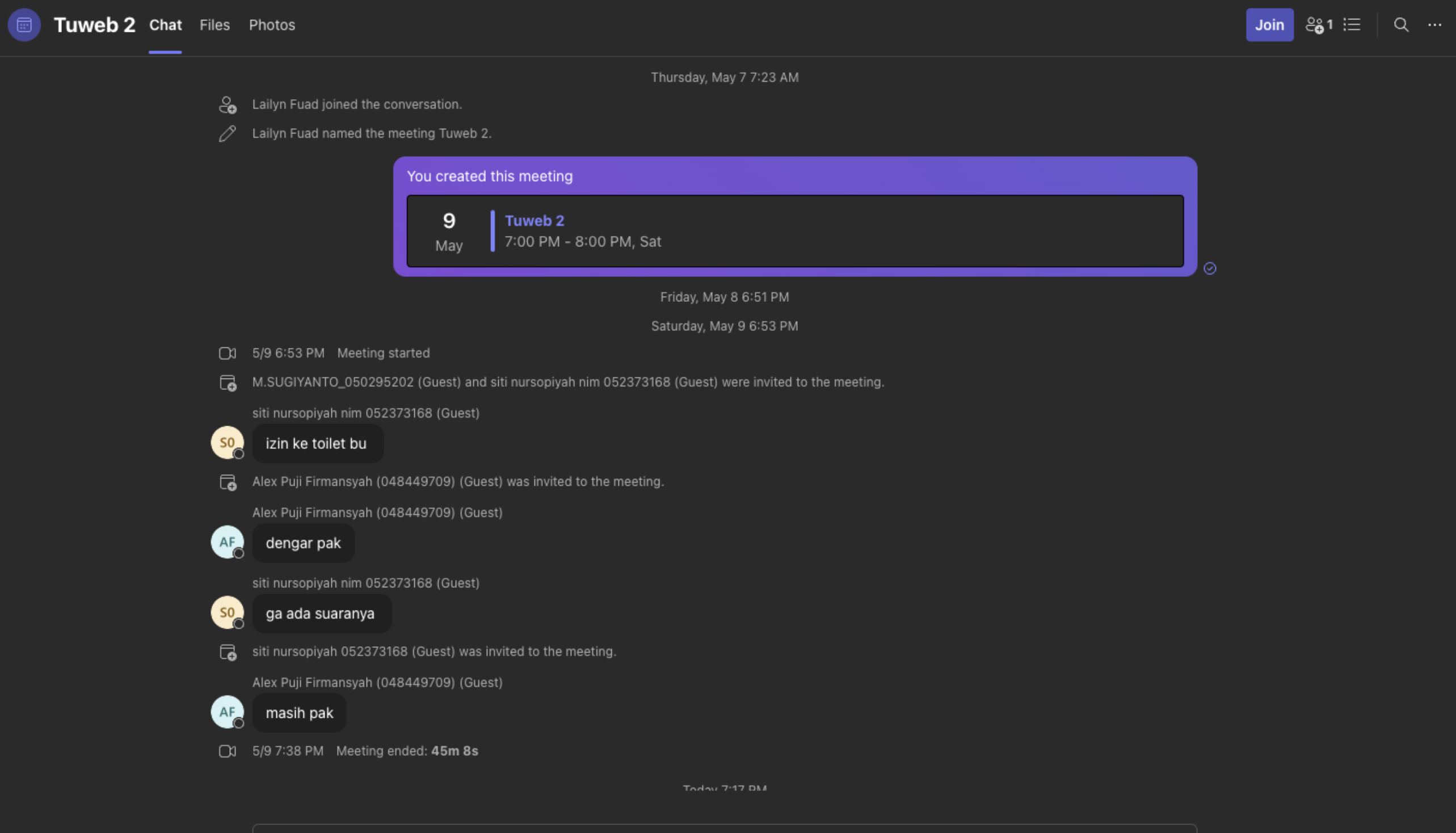Click the 'Saturday, May 9 6:53 PM' date separator
The width and height of the screenshot is (1456, 833).
point(724,326)
